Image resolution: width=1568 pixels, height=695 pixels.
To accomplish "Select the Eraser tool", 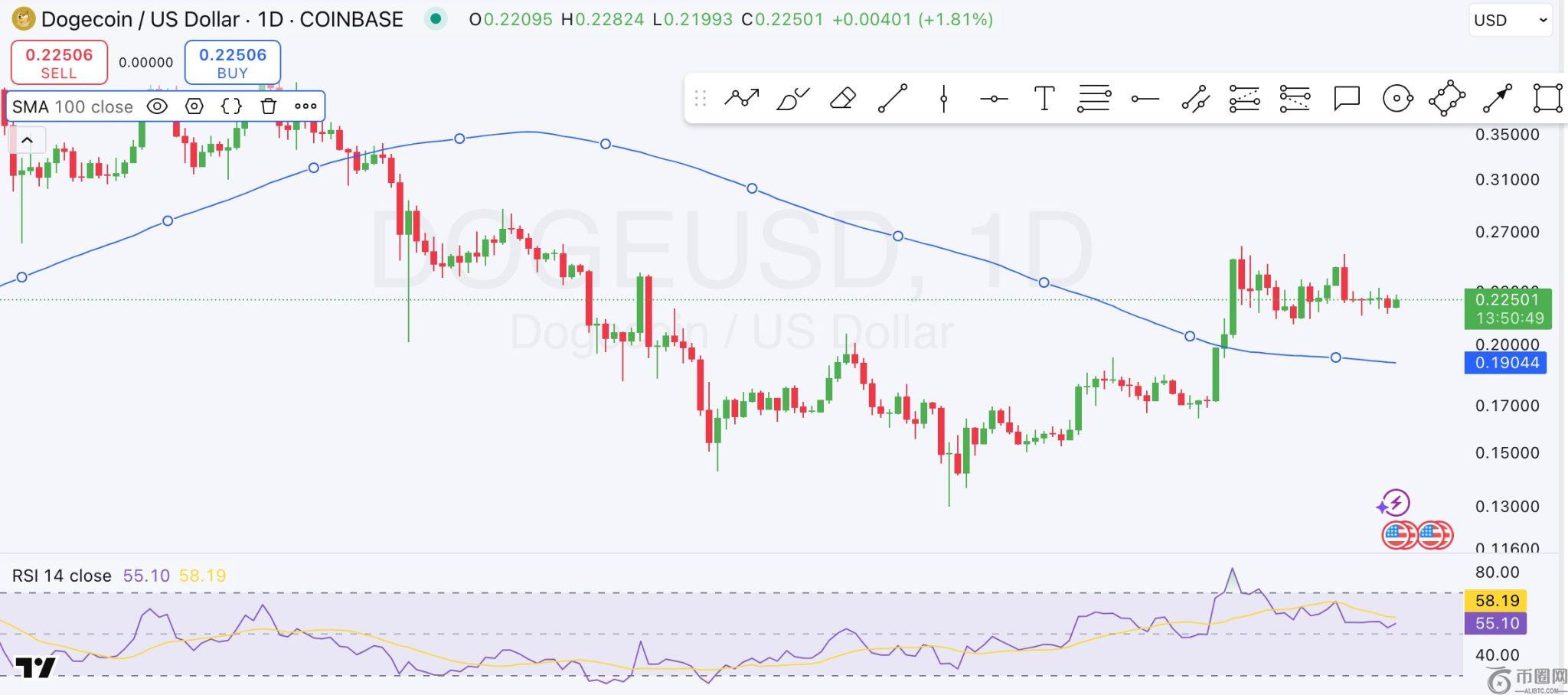I will 842,99.
